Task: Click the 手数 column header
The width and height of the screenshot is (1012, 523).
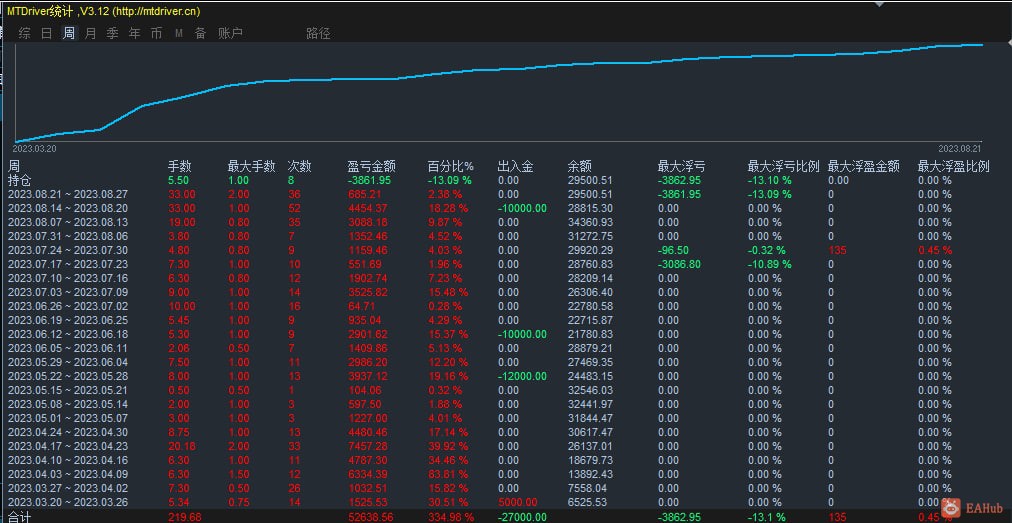Action: click(180, 167)
